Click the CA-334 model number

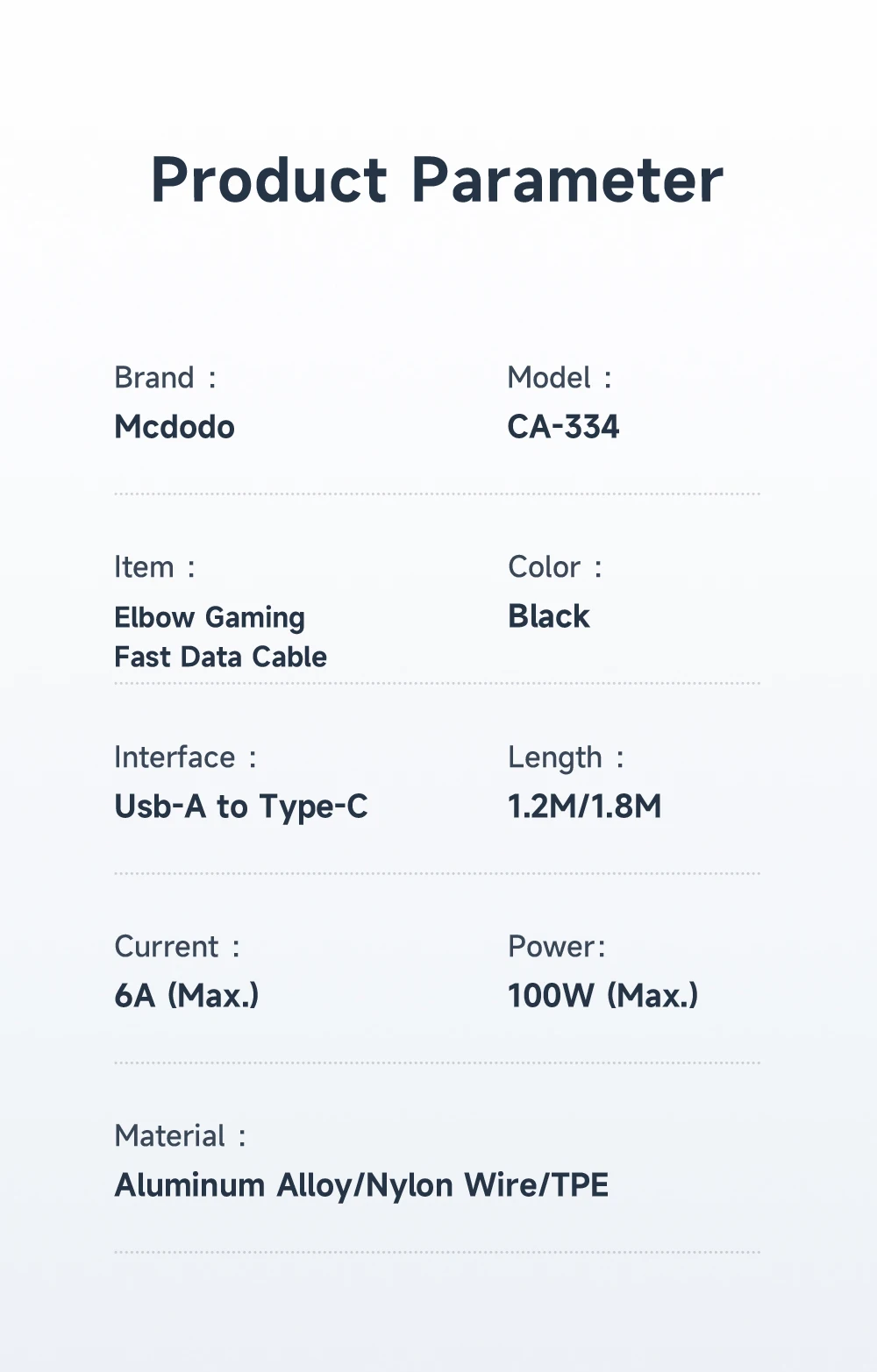click(x=563, y=427)
